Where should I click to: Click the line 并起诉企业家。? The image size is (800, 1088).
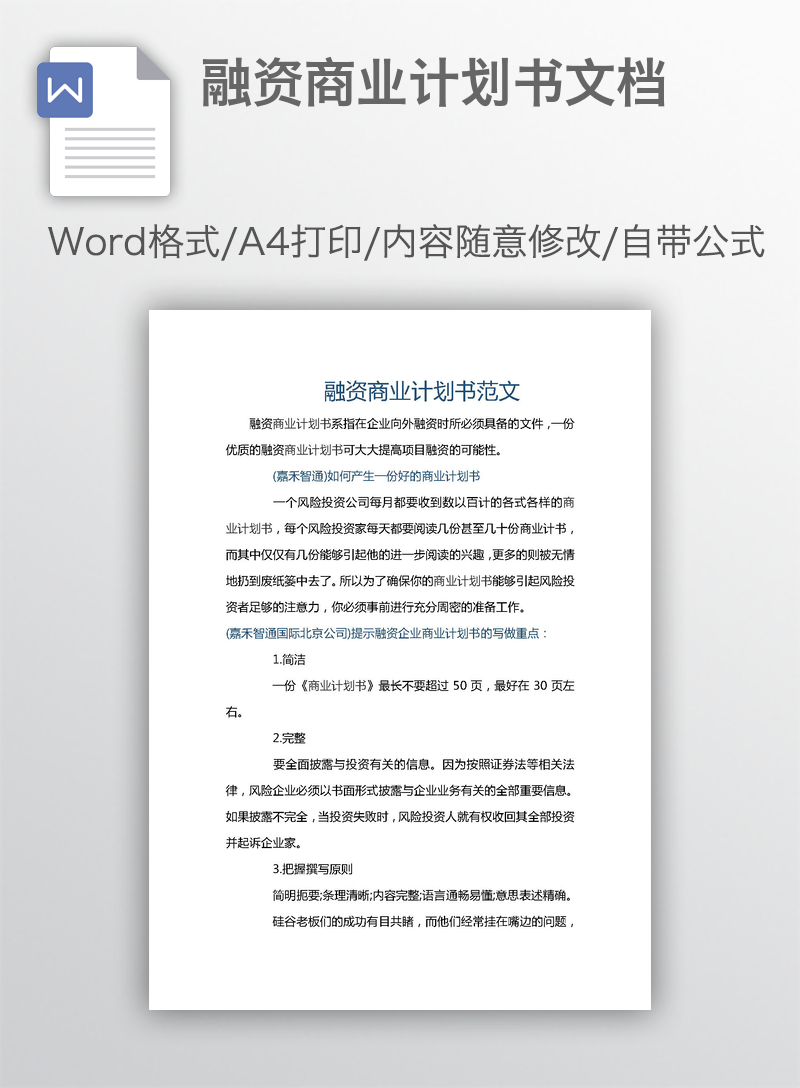coord(264,843)
